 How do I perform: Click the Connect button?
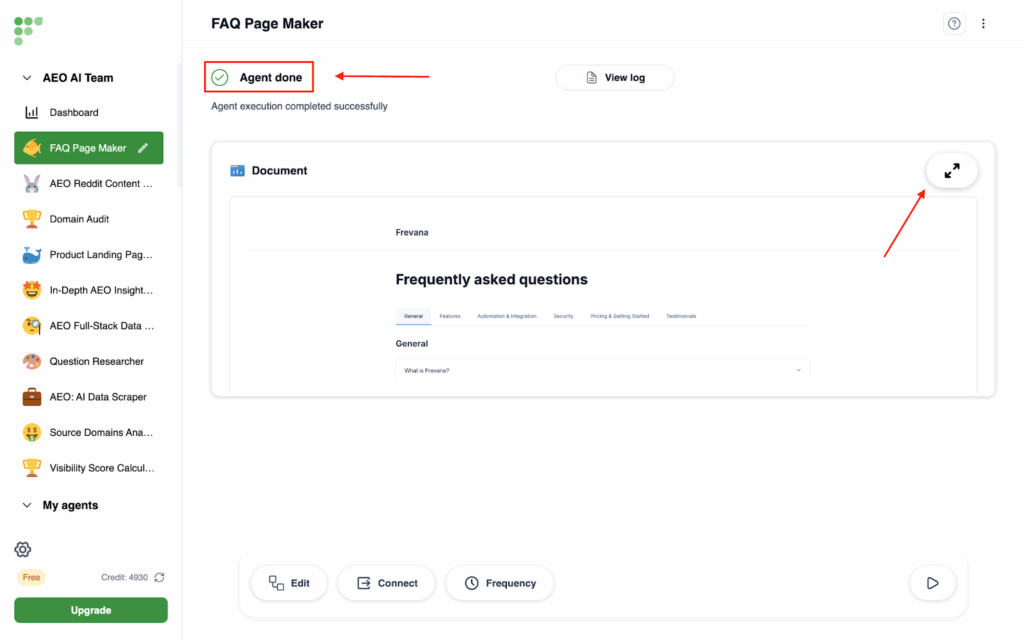pos(387,583)
